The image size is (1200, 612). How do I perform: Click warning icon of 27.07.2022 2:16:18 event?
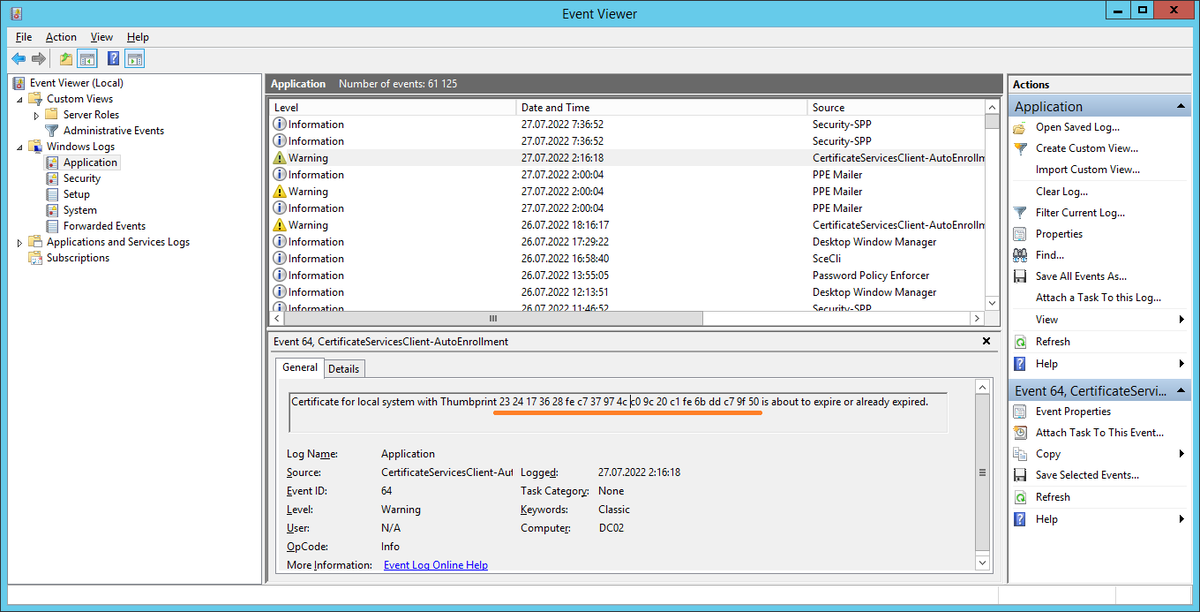280,158
